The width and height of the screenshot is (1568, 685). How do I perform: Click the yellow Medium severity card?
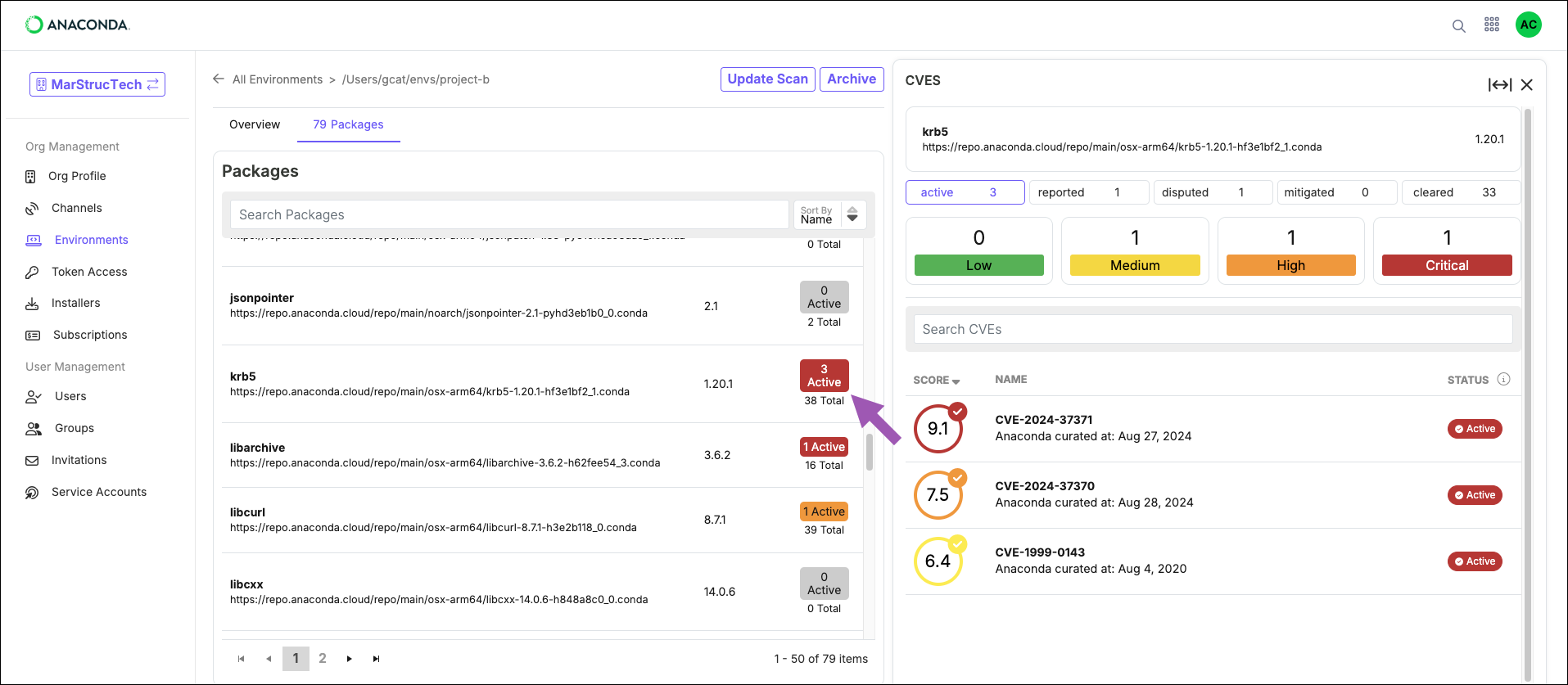pyautogui.click(x=1135, y=251)
